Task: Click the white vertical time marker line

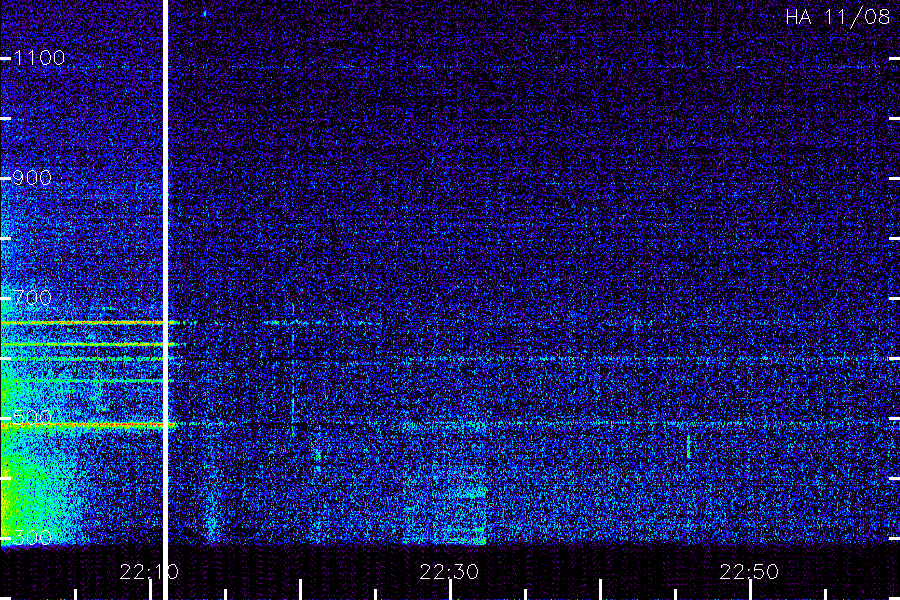Action: pos(165,300)
